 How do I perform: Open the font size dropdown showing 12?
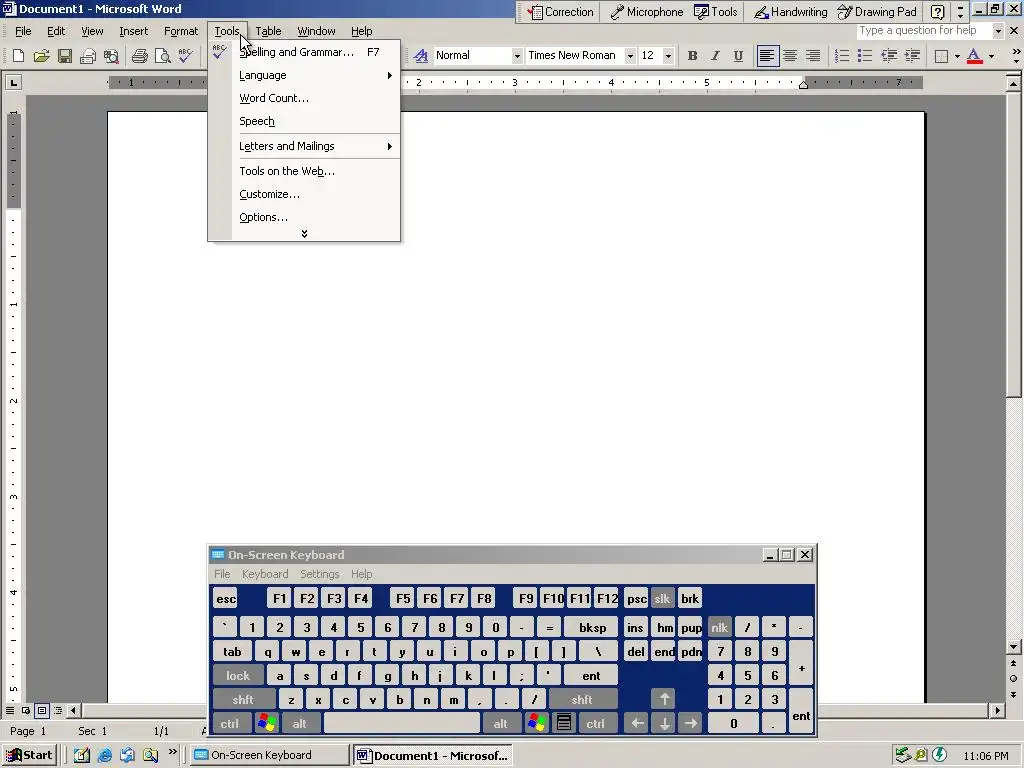click(x=668, y=56)
